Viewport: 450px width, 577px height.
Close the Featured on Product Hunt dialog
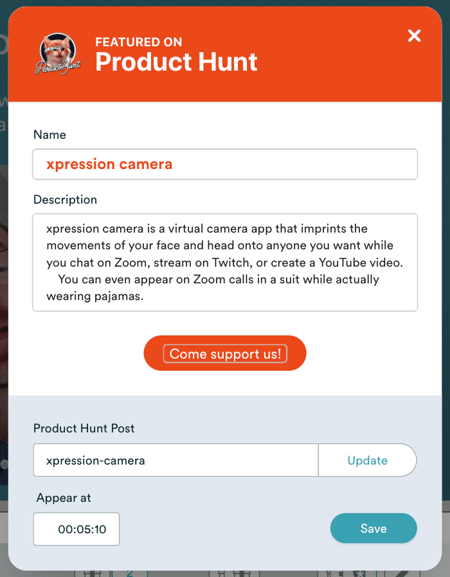coord(414,36)
